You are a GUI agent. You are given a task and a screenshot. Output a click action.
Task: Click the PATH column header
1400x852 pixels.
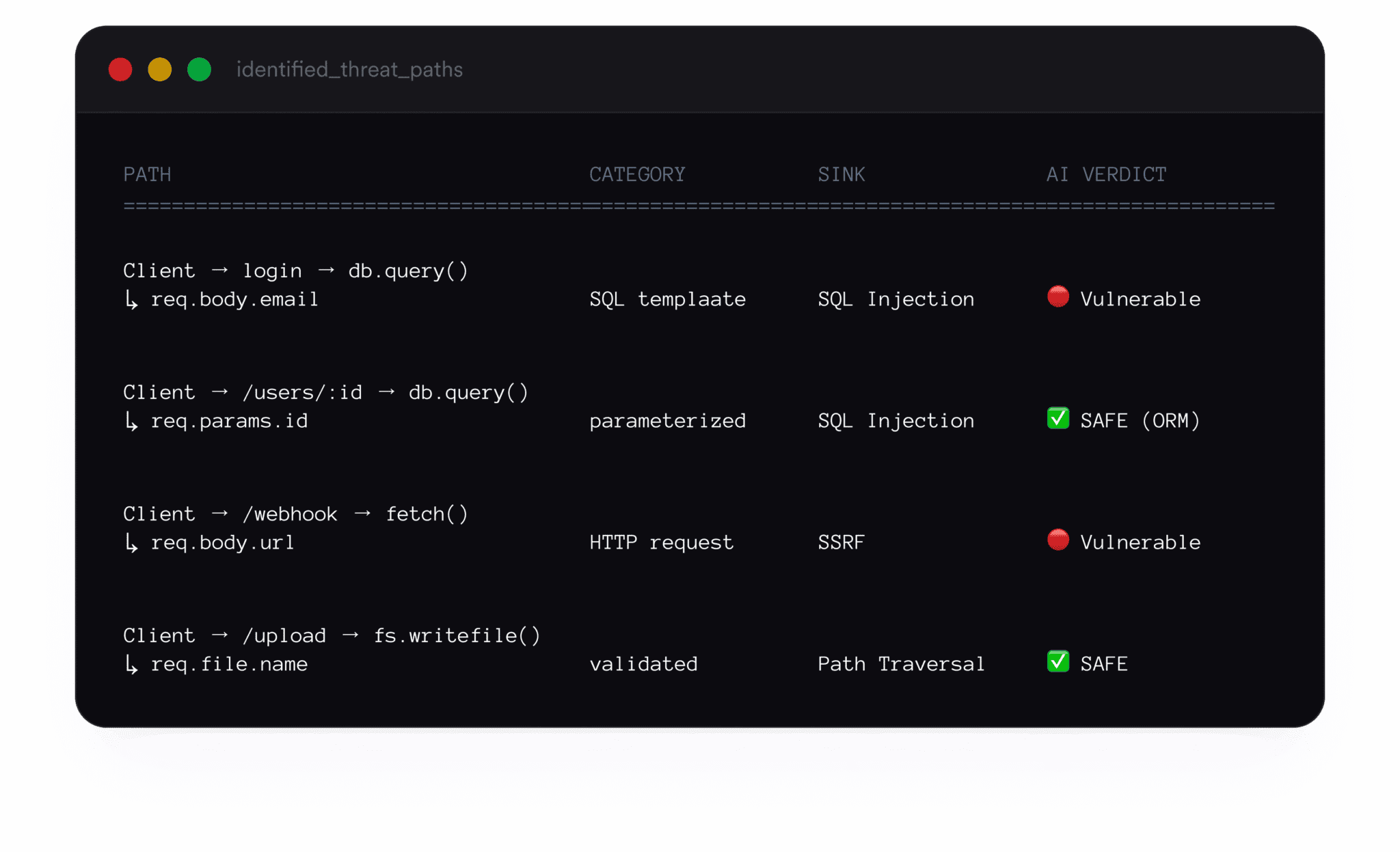[147, 174]
